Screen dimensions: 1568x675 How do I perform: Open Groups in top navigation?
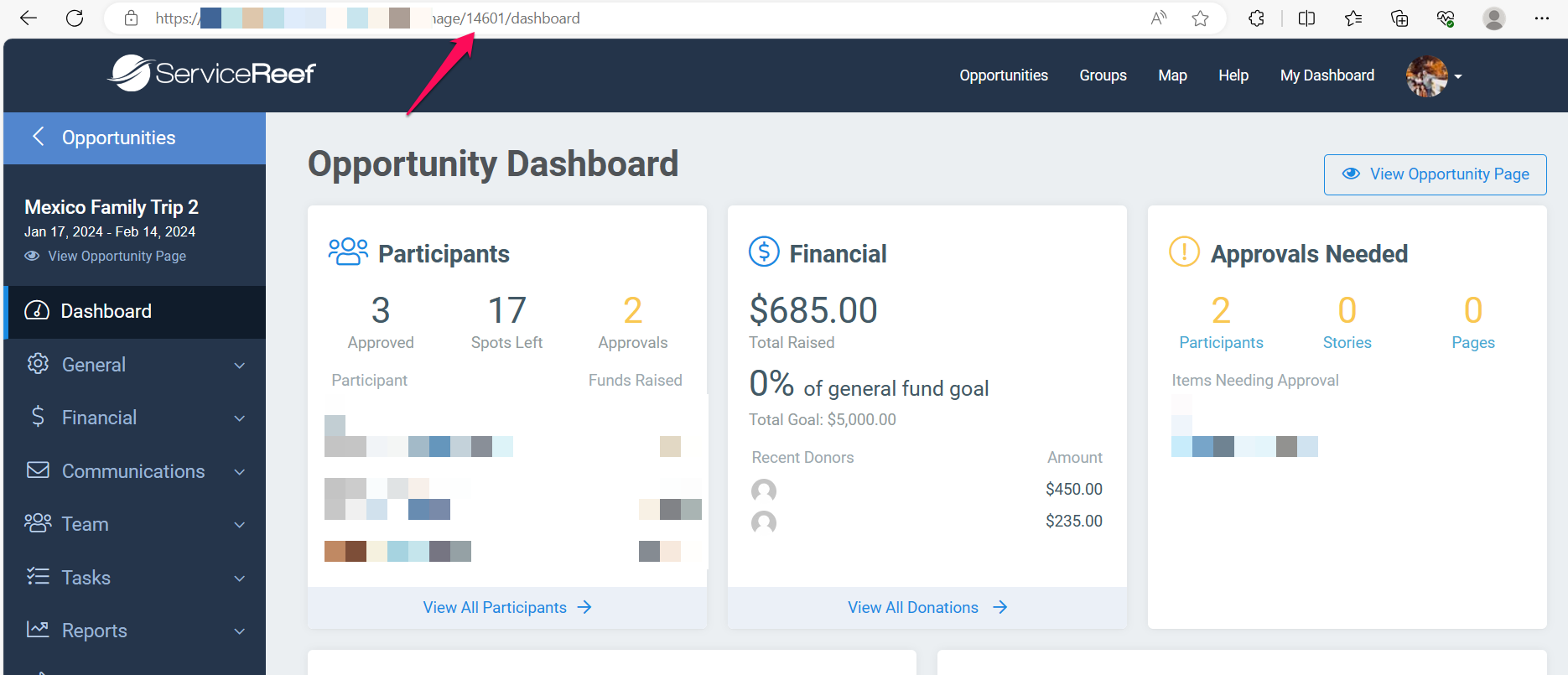[x=1103, y=75]
